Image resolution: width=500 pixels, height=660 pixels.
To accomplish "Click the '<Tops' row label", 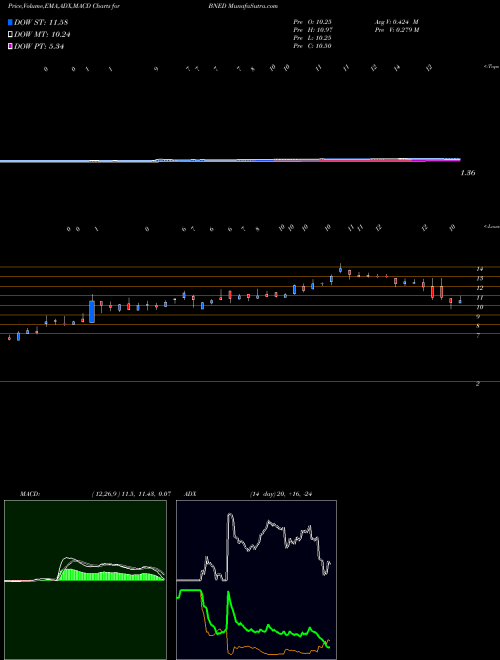I will tap(491, 67).
